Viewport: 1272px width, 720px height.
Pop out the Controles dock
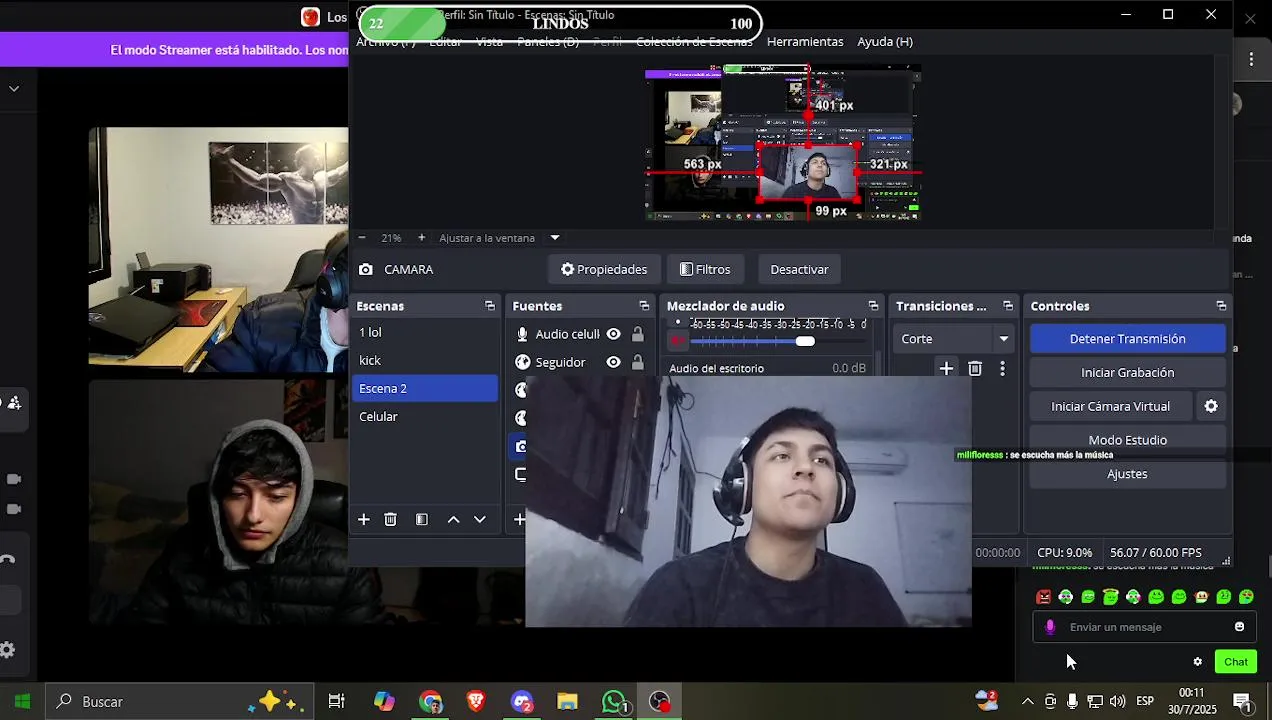(x=1221, y=306)
